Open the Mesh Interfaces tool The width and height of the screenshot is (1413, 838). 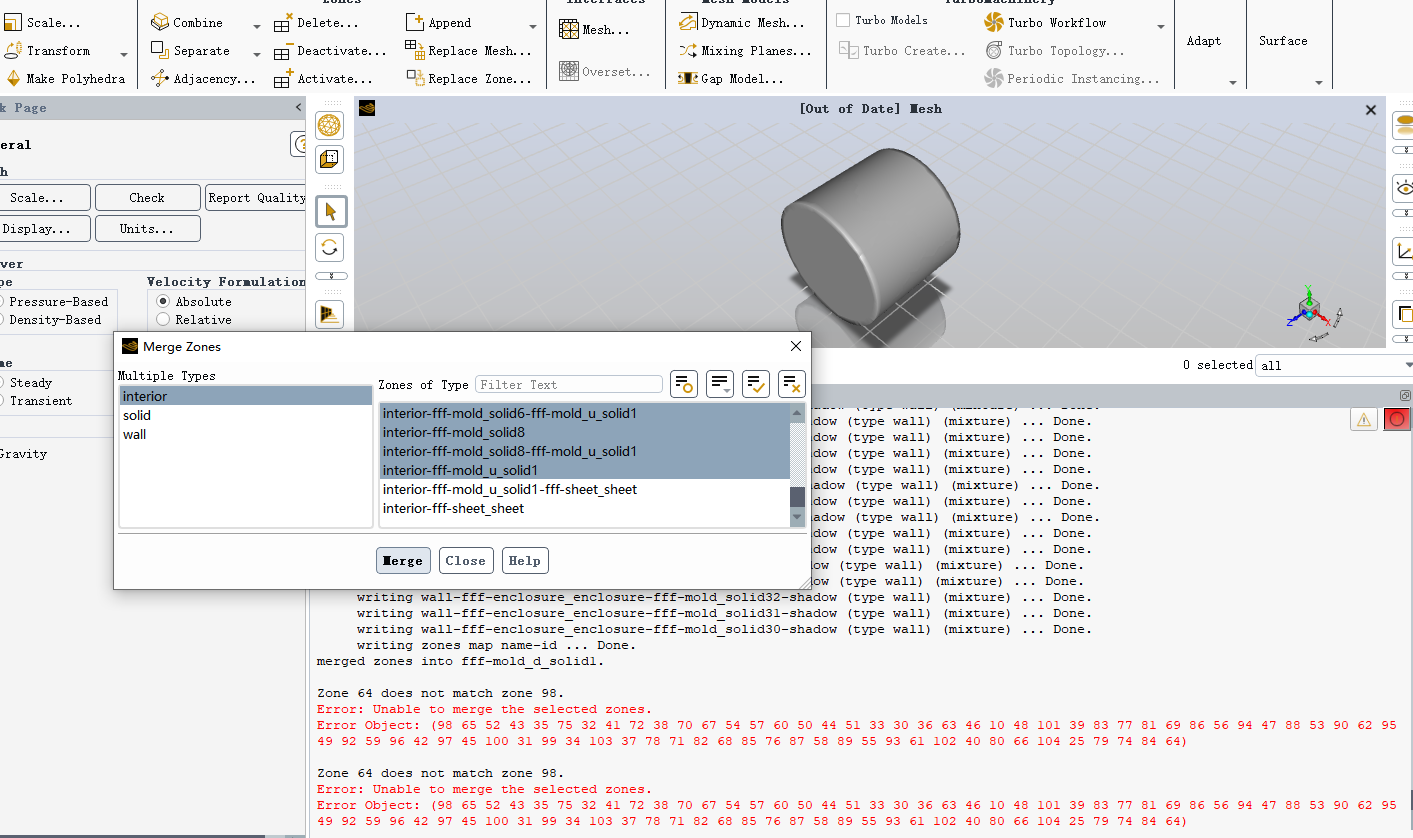pos(595,31)
